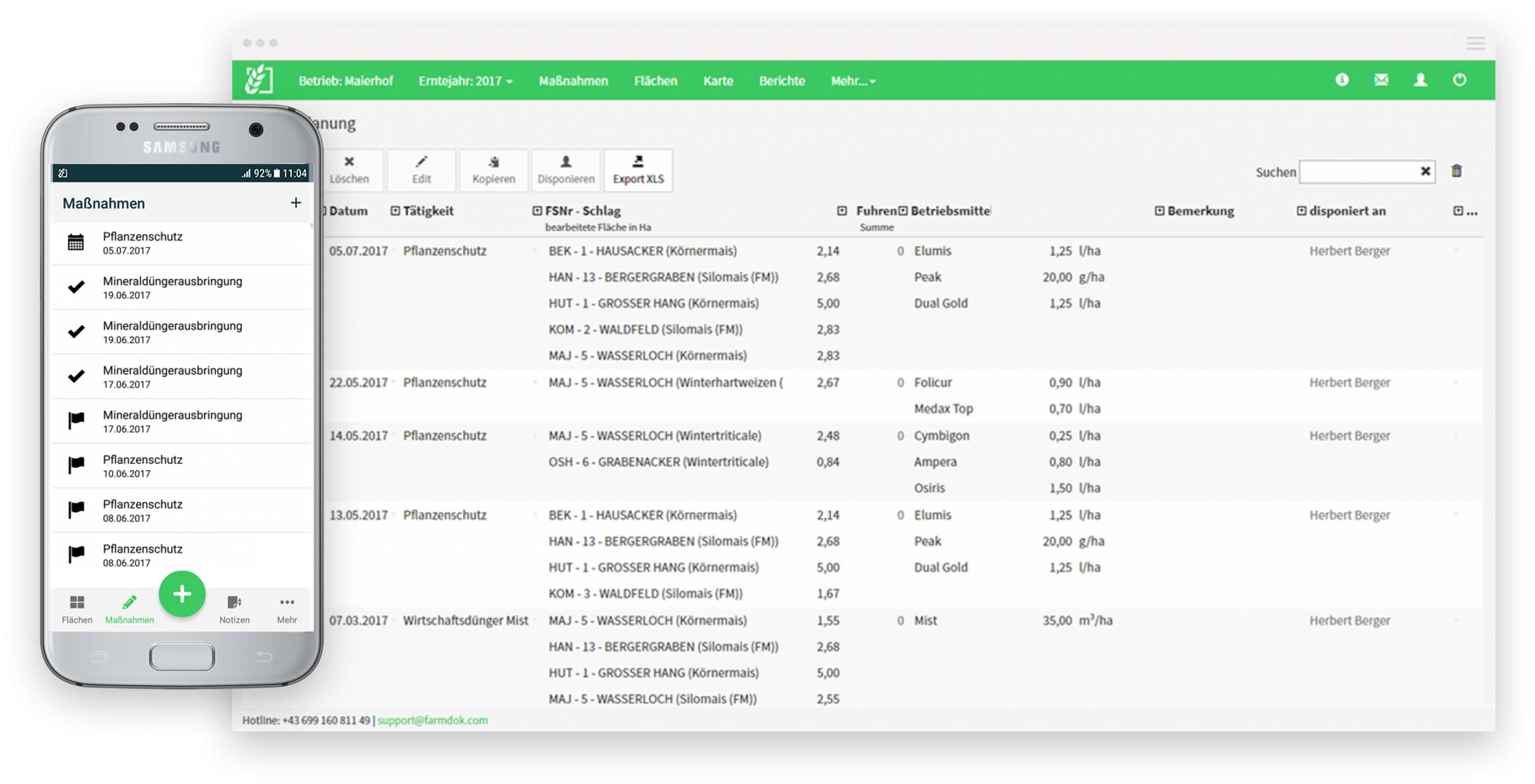1535x784 pixels.
Task: Click the Löschen delete toolbar button
Action: (x=349, y=170)
